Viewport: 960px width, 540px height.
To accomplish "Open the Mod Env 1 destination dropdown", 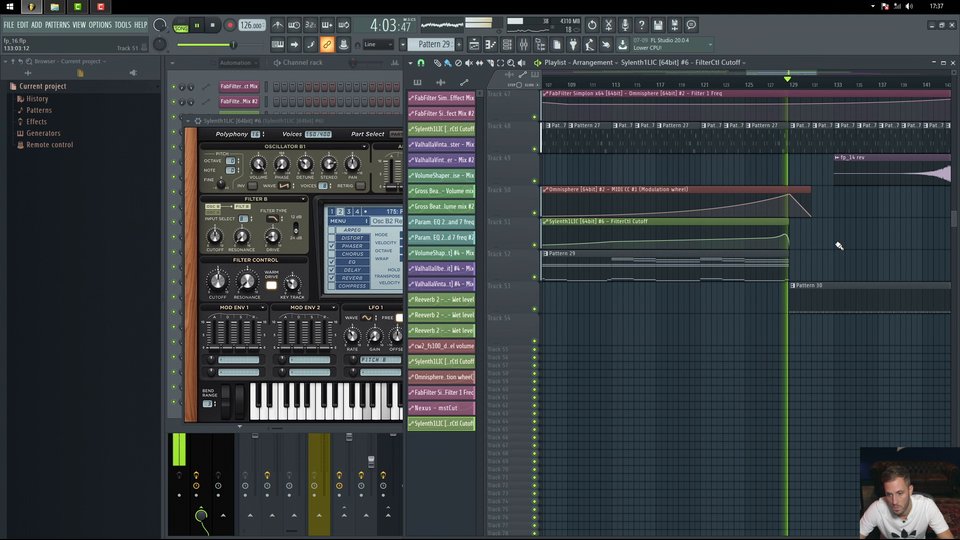I will [263, 307].
